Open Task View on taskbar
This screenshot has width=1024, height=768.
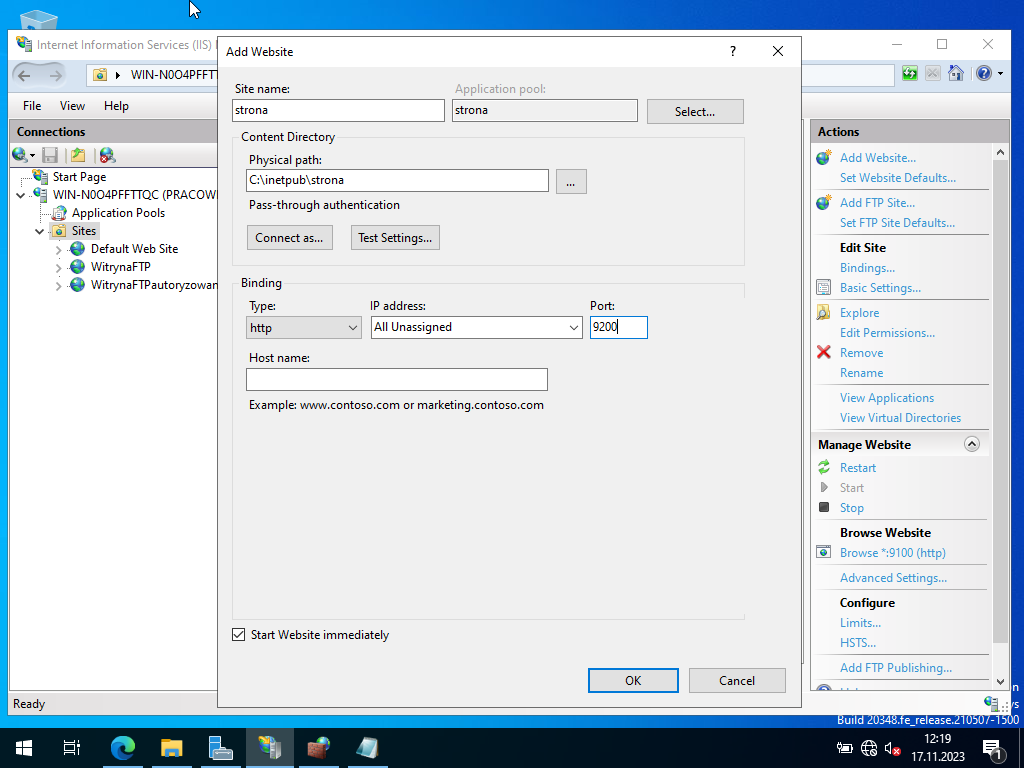[x=72, y=748]
